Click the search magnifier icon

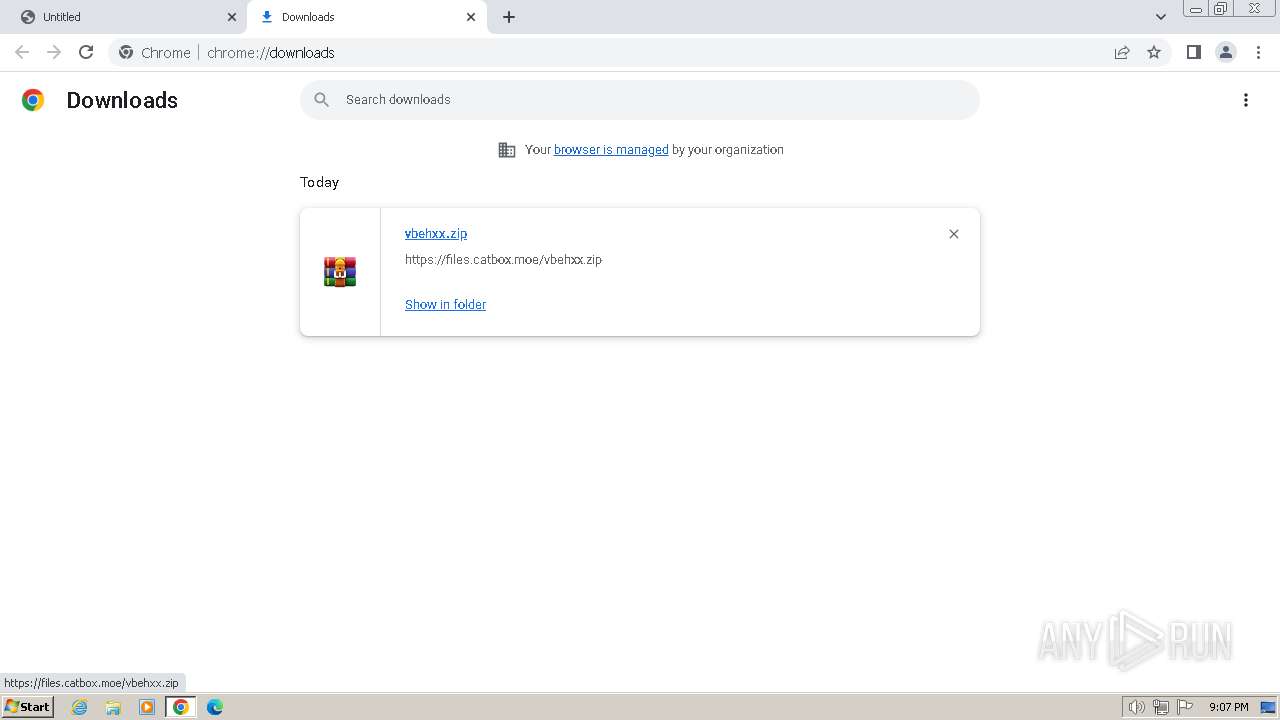(321, 100)
